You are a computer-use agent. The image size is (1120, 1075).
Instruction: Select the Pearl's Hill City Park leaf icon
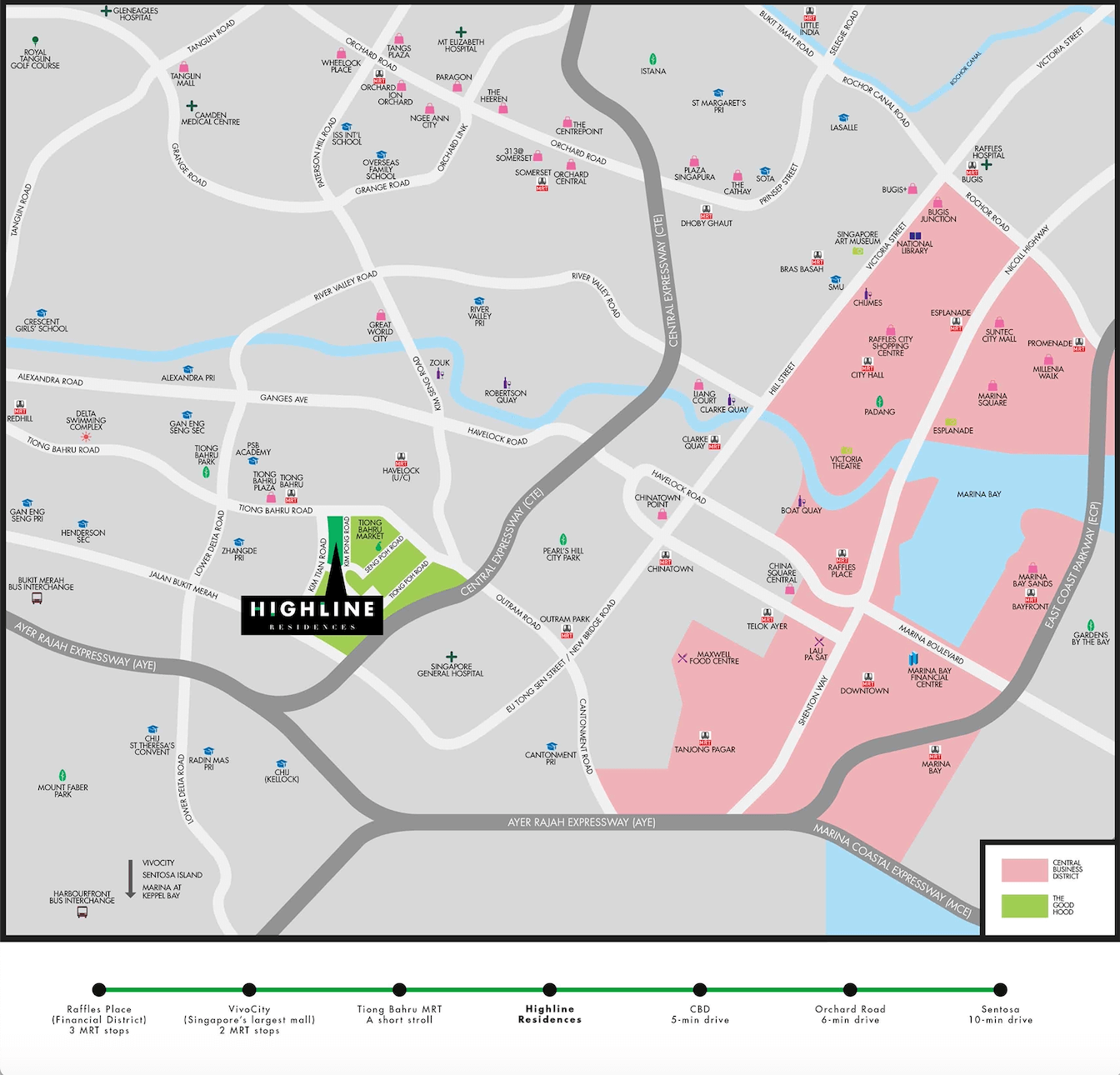pos(563,539)
